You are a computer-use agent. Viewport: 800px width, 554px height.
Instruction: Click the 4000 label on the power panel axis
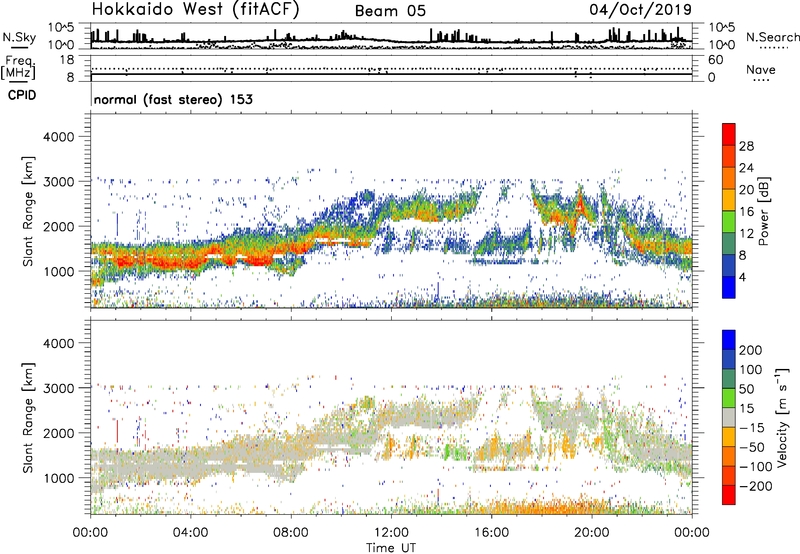click(x=58, y=137)
